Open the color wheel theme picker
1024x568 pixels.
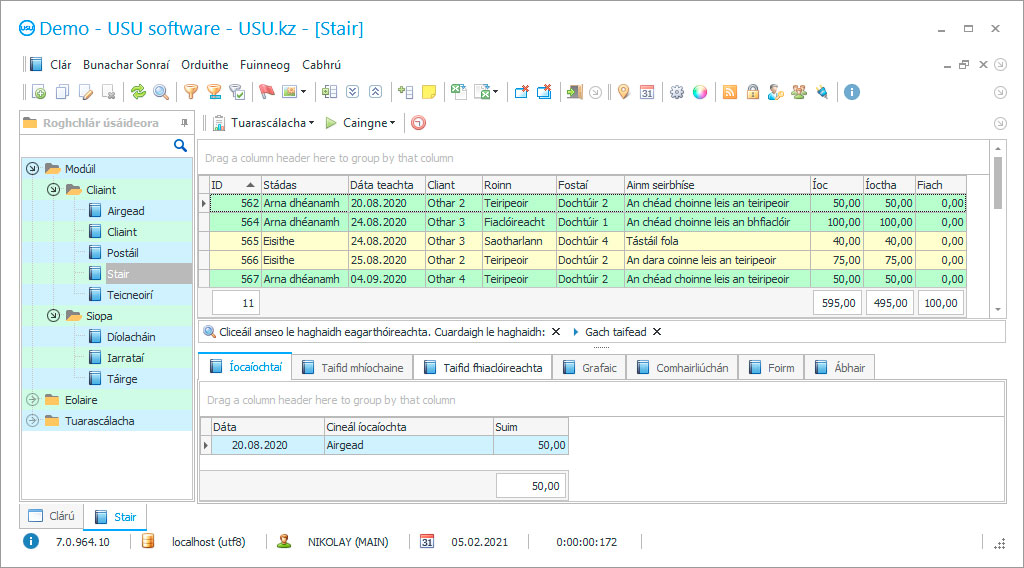(x=700, y=92)
